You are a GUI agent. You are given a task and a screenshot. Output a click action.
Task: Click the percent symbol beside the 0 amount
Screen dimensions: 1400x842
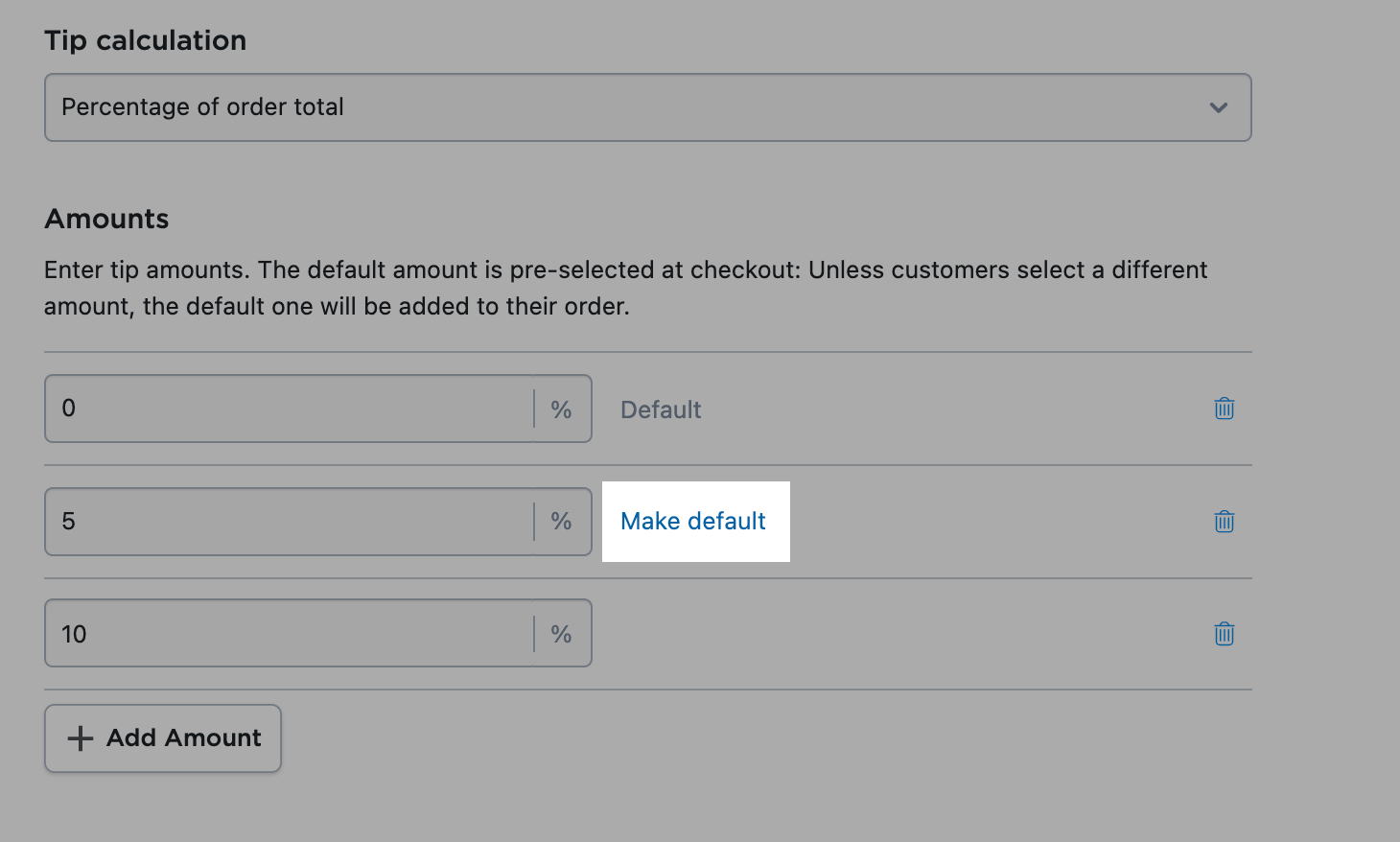(x=561, y=409)
